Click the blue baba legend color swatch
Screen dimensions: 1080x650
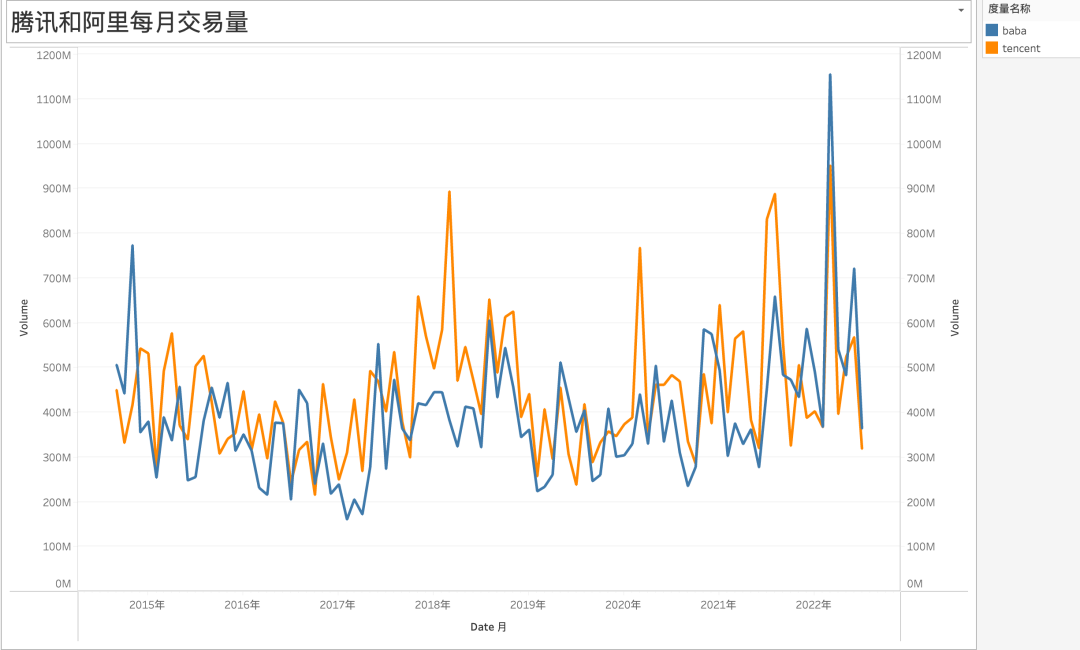[992, 31]
